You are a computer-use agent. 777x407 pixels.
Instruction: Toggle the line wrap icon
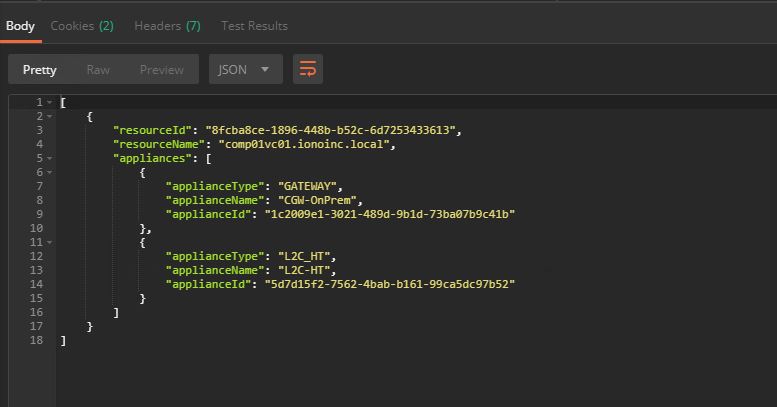[307, 69]
